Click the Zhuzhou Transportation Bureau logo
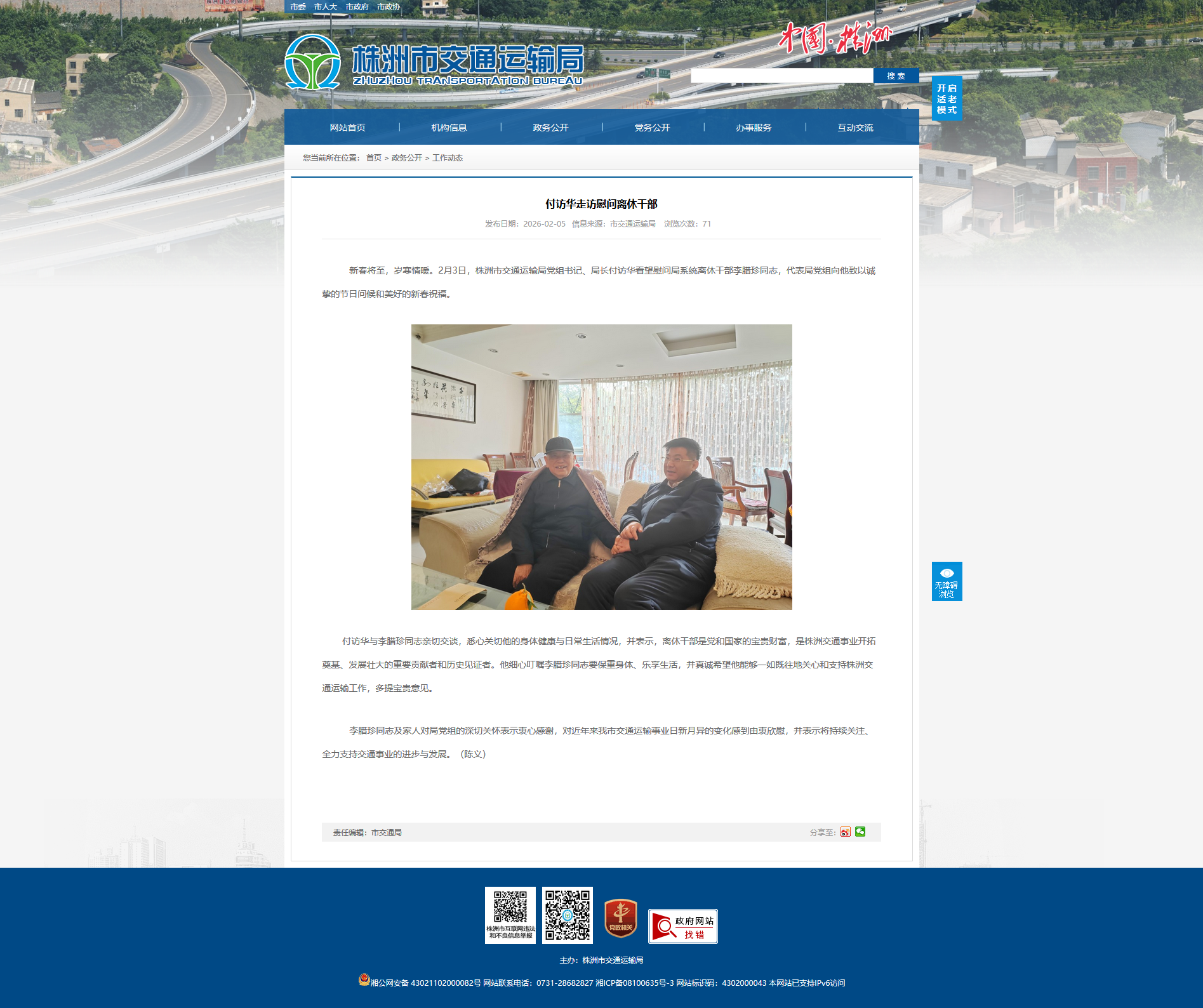Viewport: 1203px width, 1008px height. click(434, 63)
